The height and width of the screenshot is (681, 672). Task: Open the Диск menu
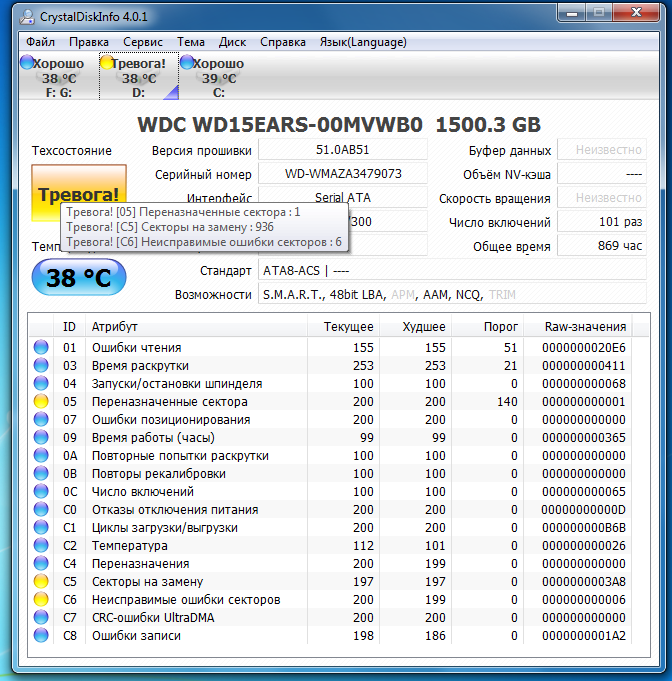point(232,42)
